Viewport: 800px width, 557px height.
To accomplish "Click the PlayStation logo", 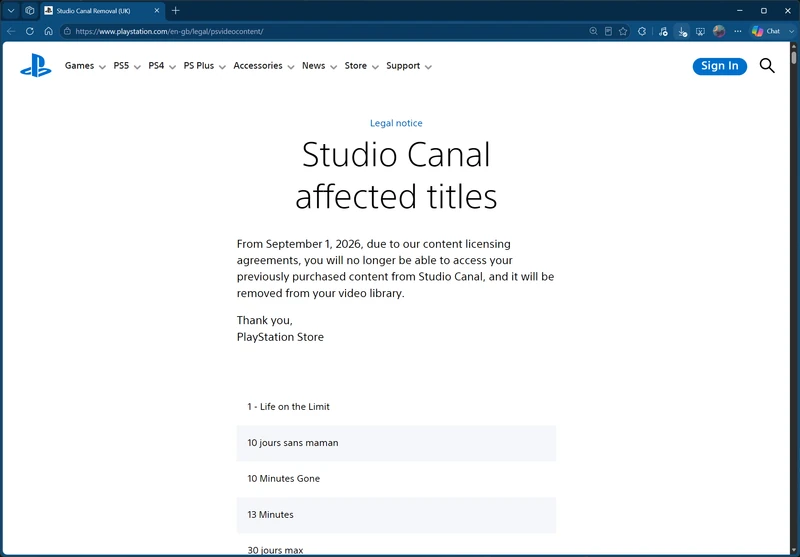I will (x=36, y=65).
